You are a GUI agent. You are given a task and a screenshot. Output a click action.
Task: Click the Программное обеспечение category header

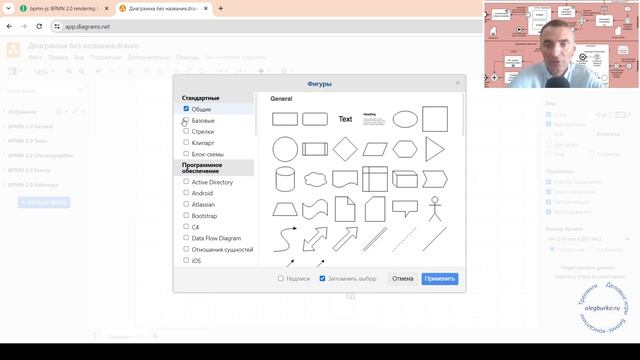214,168
